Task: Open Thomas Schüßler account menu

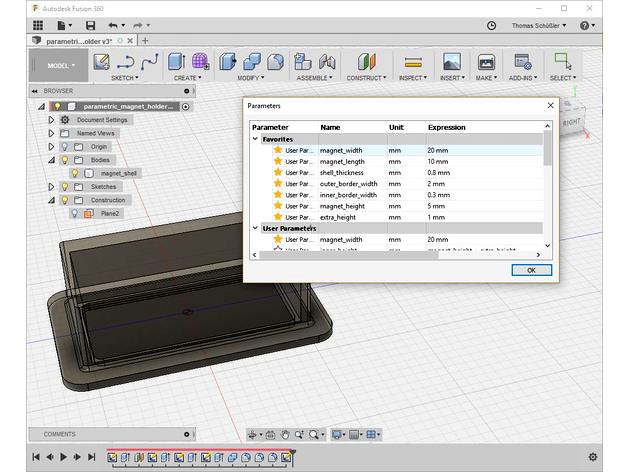Action: 539,26
